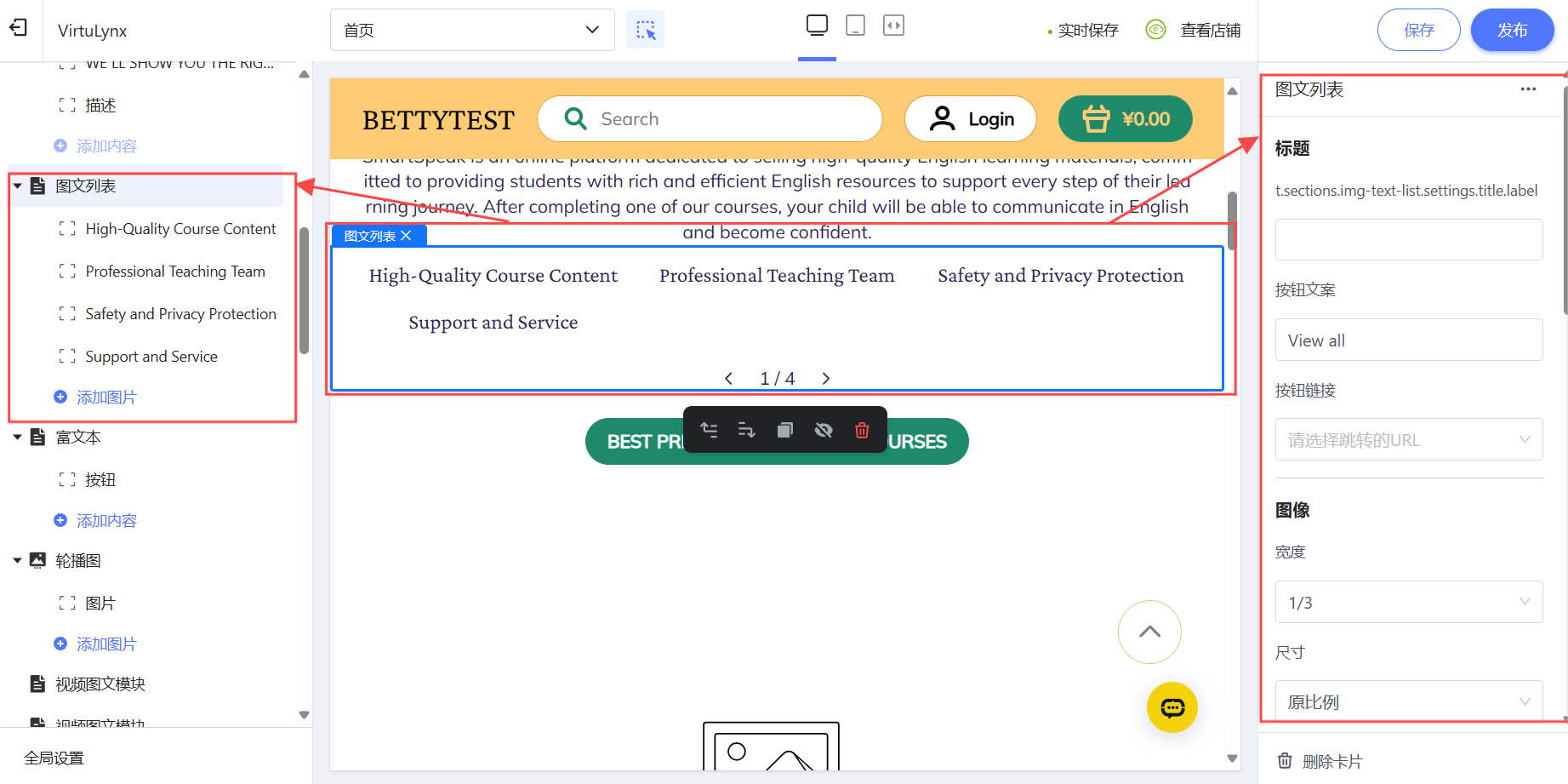Close the 图文列表 selection tag

406,236
